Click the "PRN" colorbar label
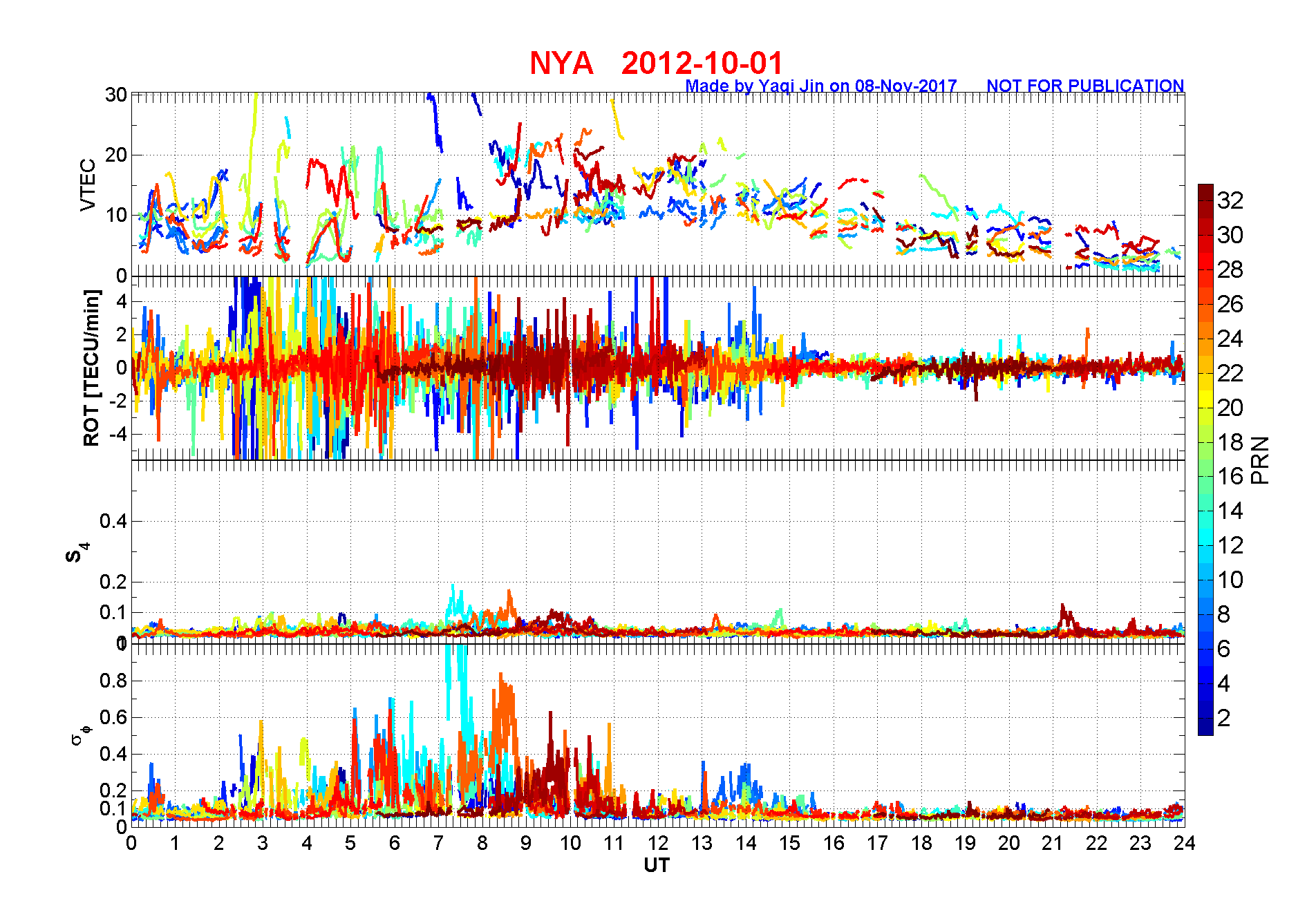1316x919 pixels. coord(1261,459)
